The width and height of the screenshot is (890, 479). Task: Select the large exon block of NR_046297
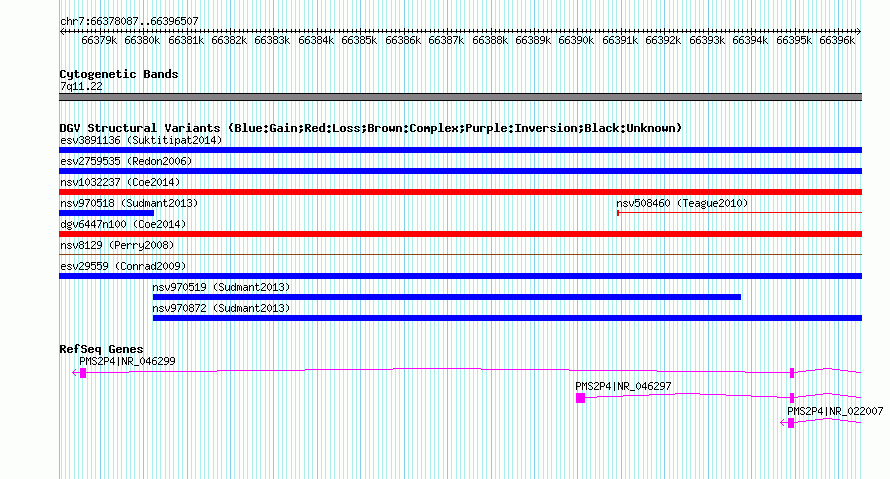click(x=580, y=398)
